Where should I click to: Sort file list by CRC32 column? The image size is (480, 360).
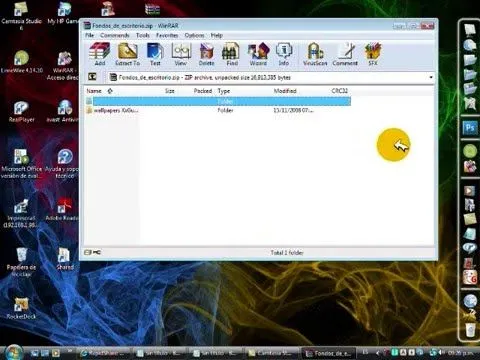tap(340, 91)
